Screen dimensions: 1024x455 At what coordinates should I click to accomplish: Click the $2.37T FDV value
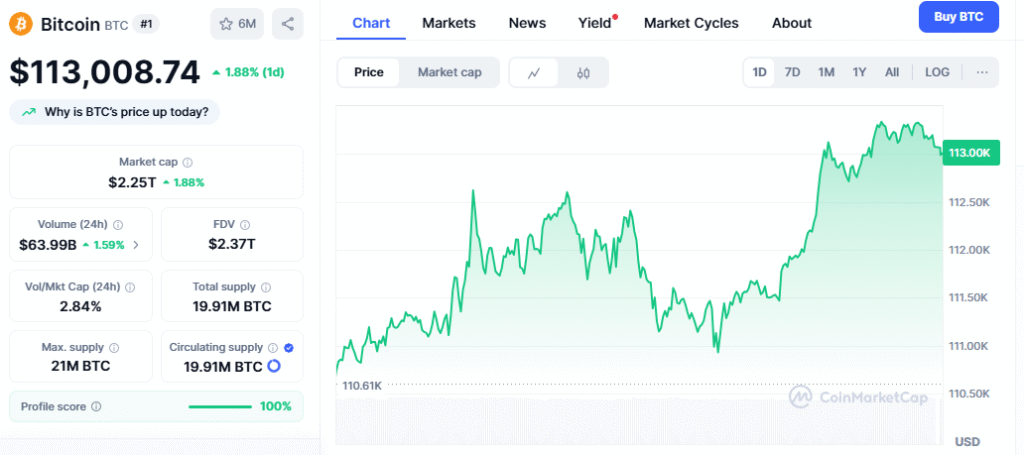click(232, 244)
